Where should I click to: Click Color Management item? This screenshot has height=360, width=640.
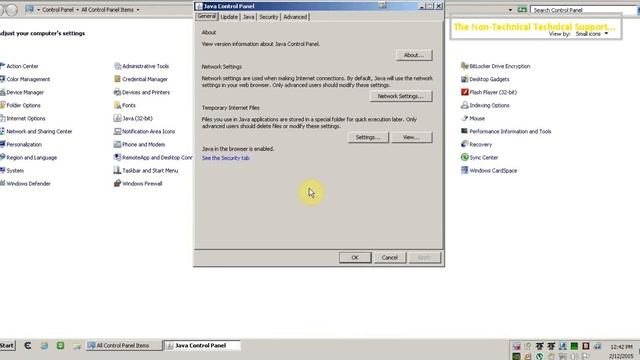tap(25, 79)
